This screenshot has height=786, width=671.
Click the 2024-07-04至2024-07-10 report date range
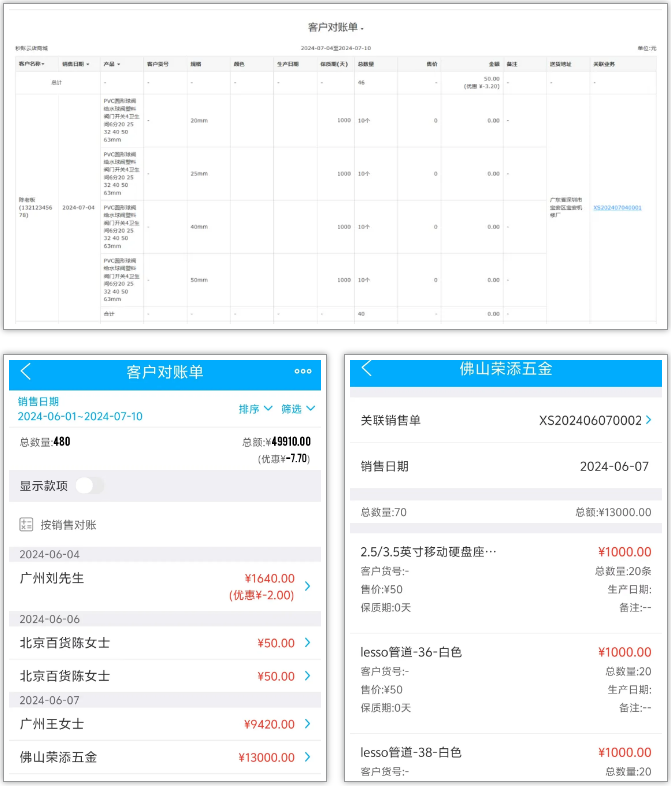(x=336, y=48)
